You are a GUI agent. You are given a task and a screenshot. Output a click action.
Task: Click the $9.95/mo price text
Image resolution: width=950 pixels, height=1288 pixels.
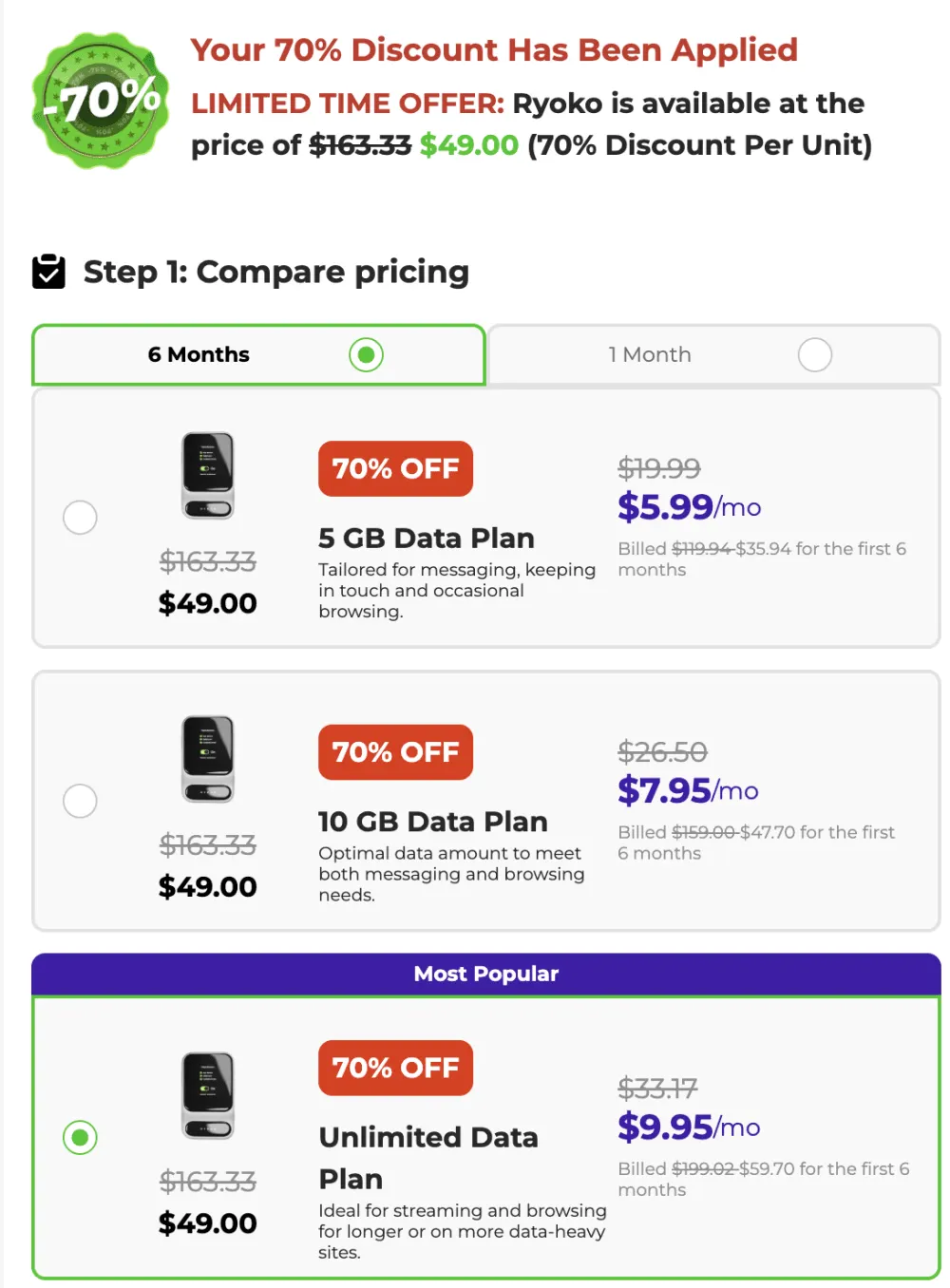[x=688, y=1127]
